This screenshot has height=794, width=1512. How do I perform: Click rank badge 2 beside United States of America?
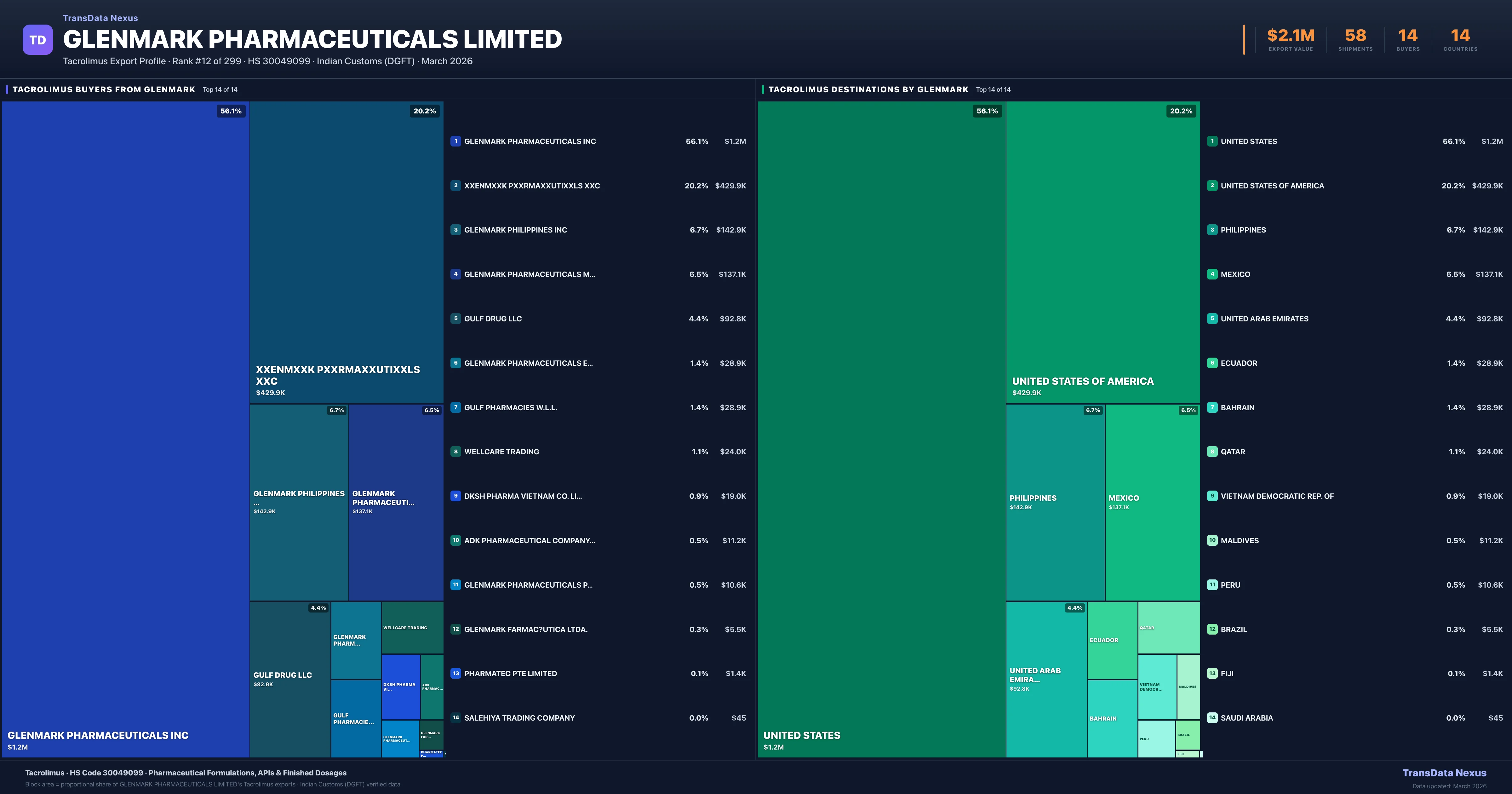1212,186
